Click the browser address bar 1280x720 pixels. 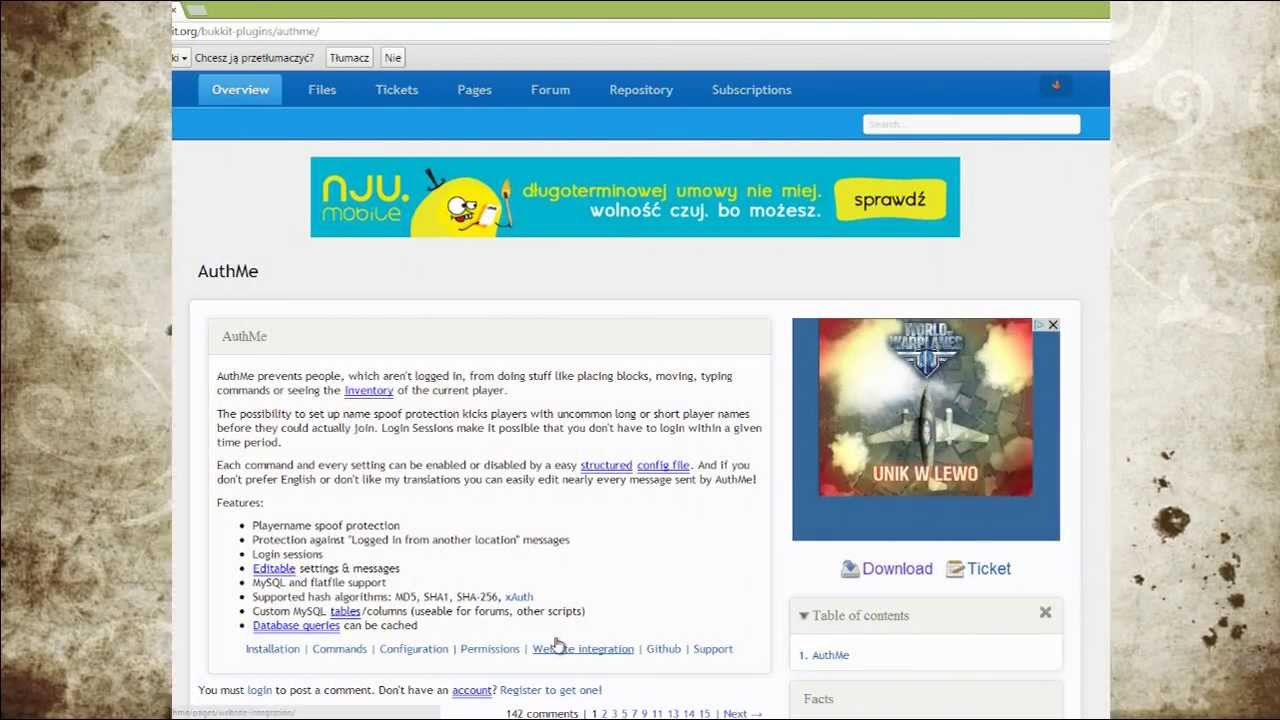pyautogui.click(x=640, y=31)
